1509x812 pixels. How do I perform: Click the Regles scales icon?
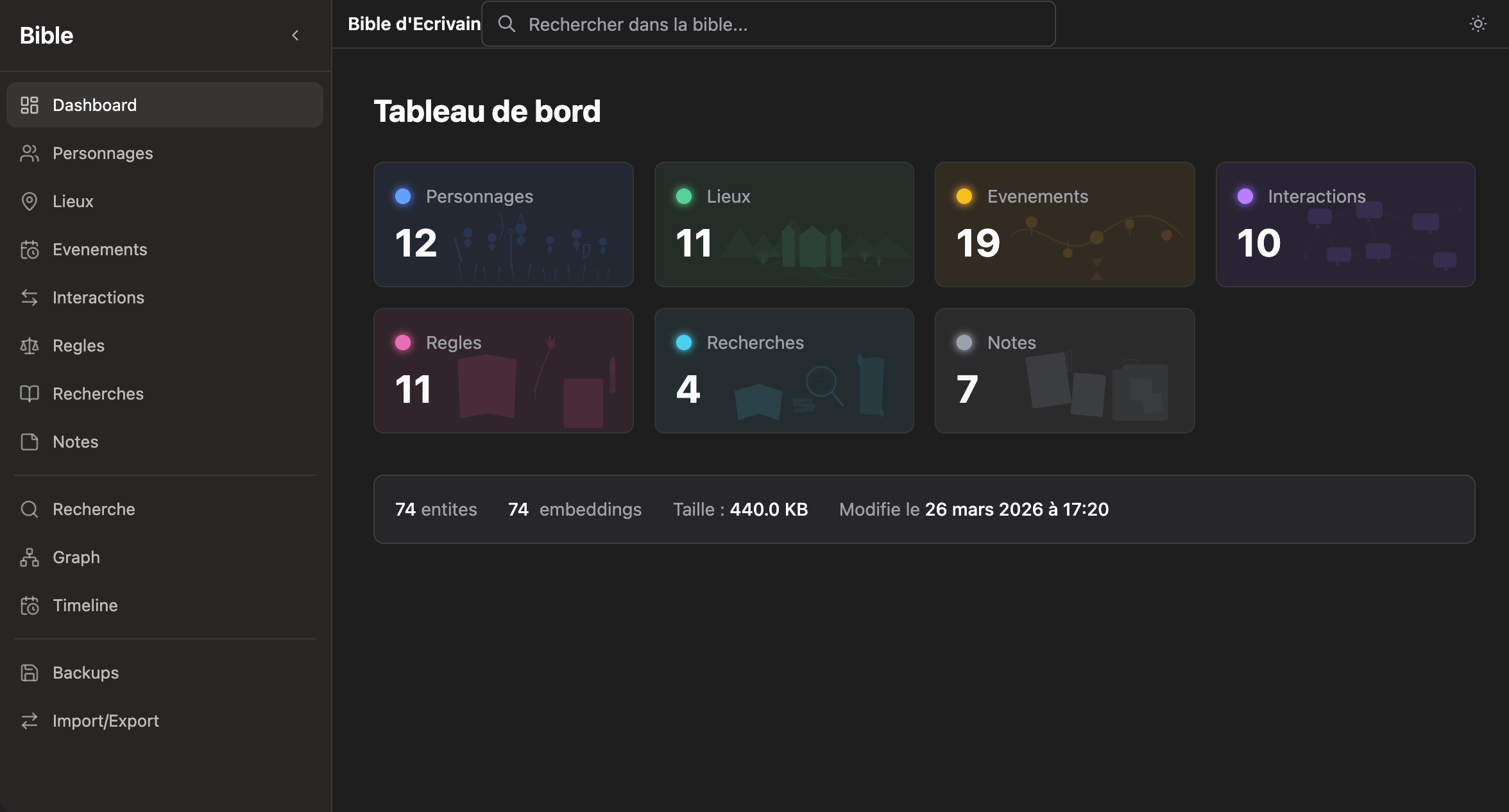30,346
